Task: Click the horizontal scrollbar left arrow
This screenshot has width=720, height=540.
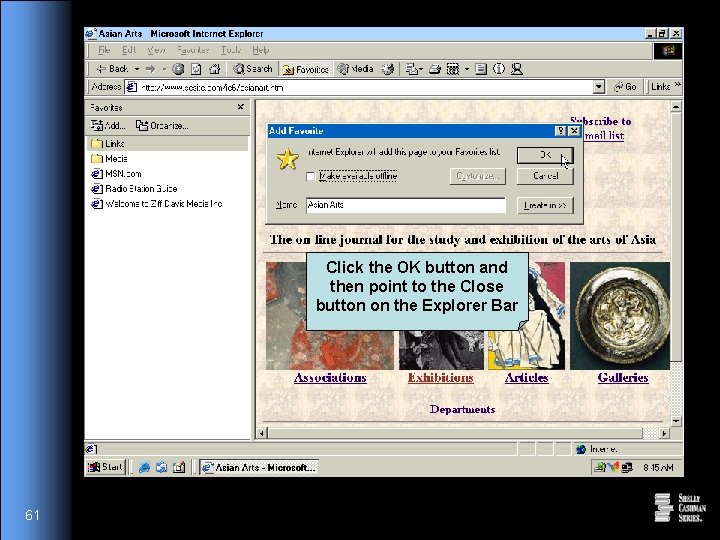Action: click(262, 433)
